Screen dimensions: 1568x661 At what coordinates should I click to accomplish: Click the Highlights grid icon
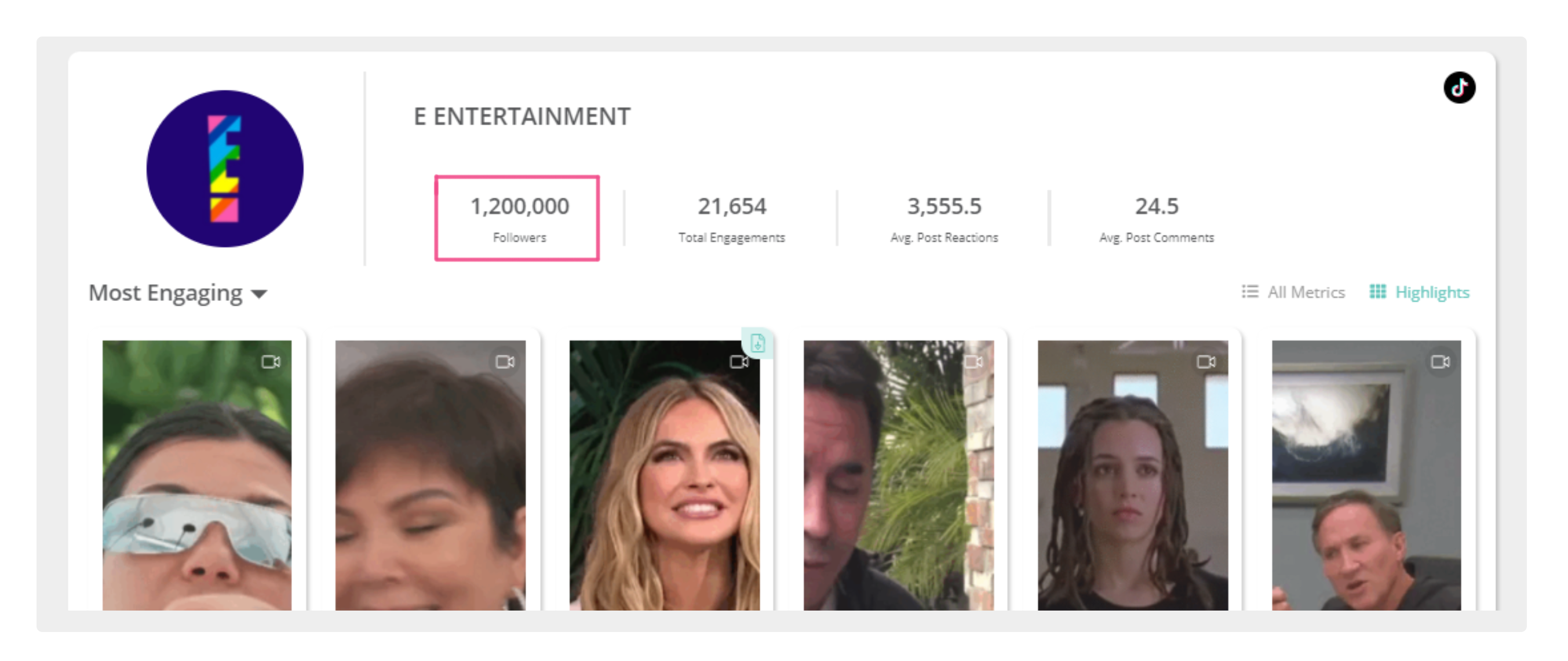pyautogui.click(x=1377, y=292)
